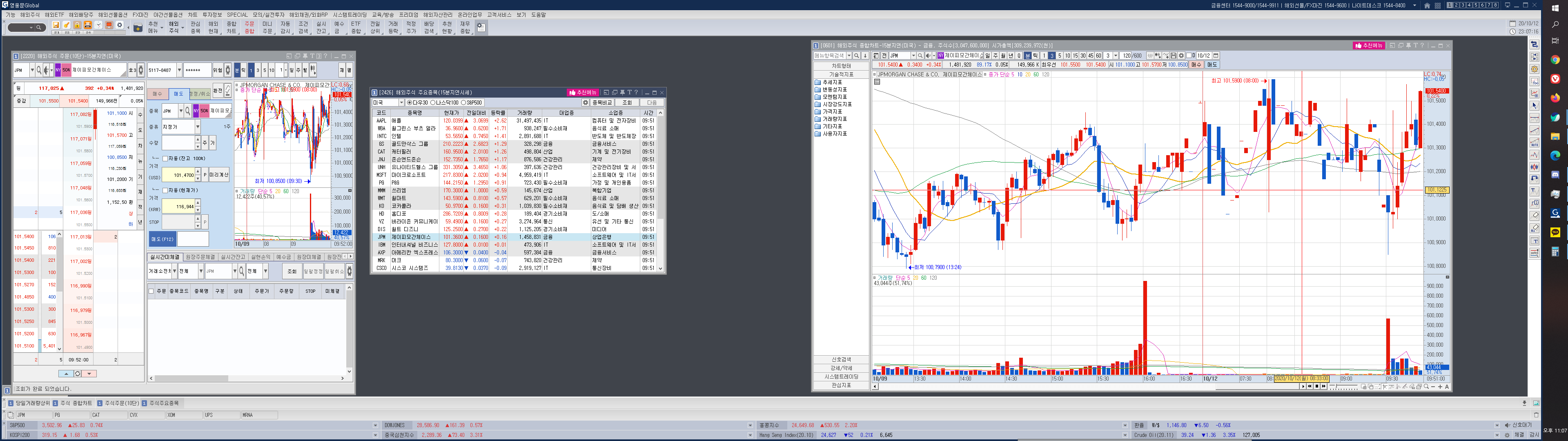Screen dimensions: 1568x441
Task: Switch to the 매수 buy tab
Action: 158,94
